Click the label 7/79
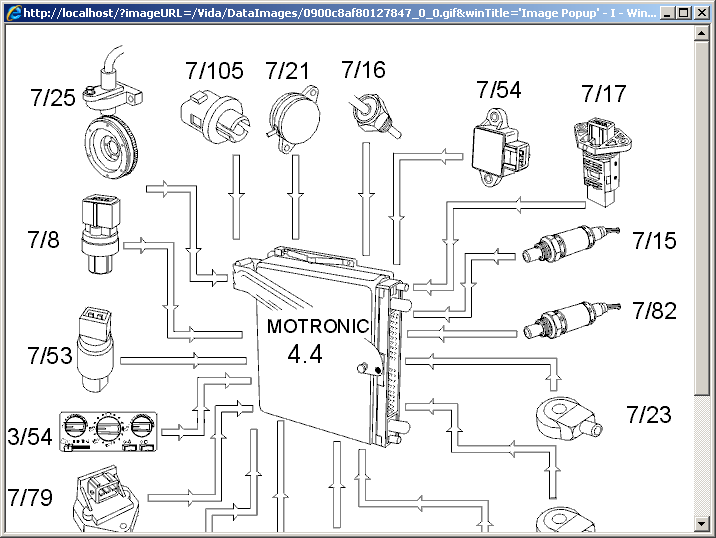716x538 pixels. pos(30,498)
